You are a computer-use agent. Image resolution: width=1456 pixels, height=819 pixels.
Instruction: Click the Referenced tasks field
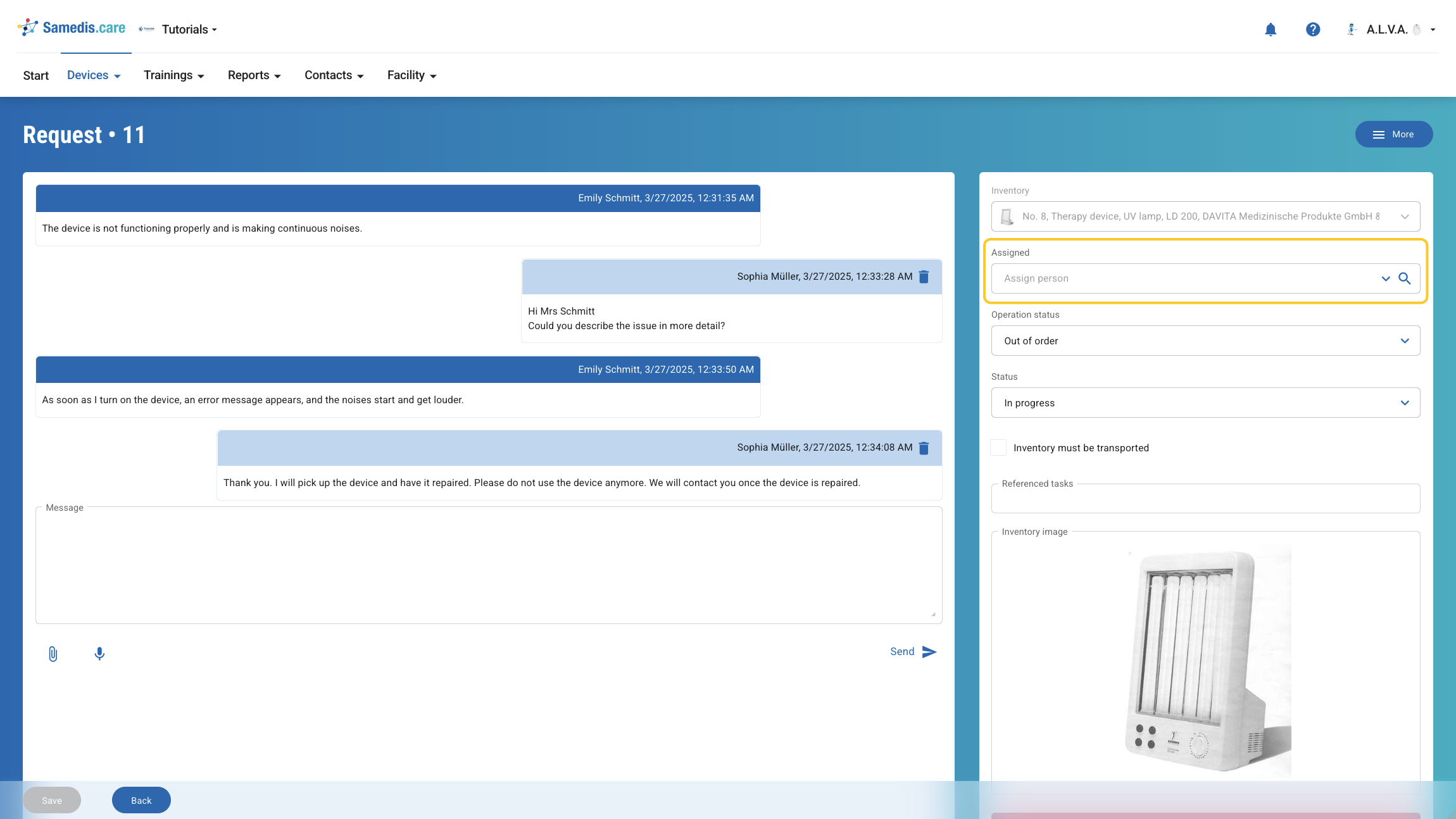coord(1205,498)
